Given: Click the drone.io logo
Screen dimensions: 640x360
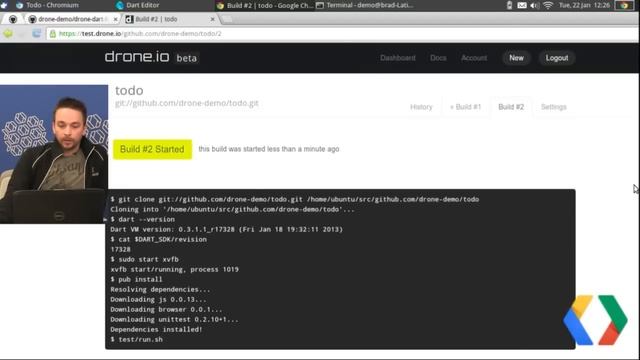Looking at the screenshot, I should click(x=137, y=57).
